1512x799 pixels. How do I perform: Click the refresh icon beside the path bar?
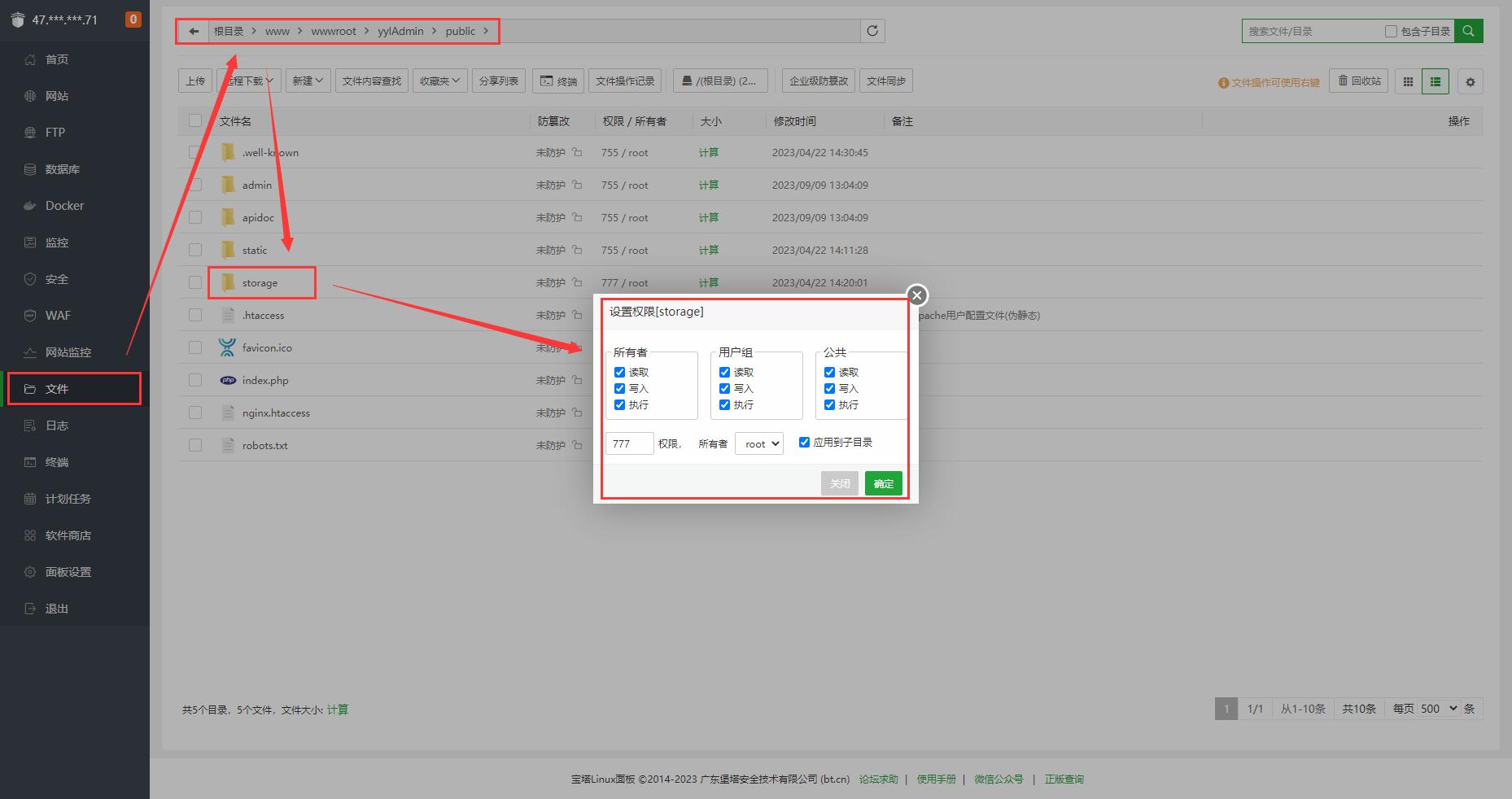click(872, 31)
